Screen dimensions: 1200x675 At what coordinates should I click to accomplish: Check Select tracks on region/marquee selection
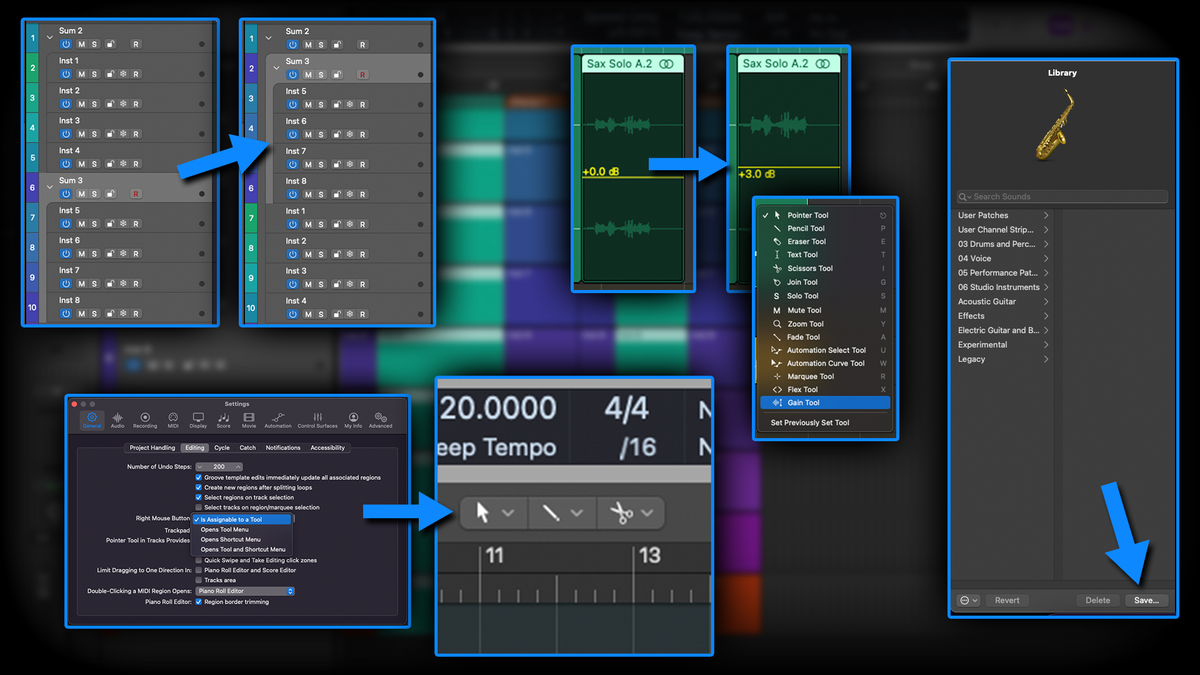pos(198,507)
